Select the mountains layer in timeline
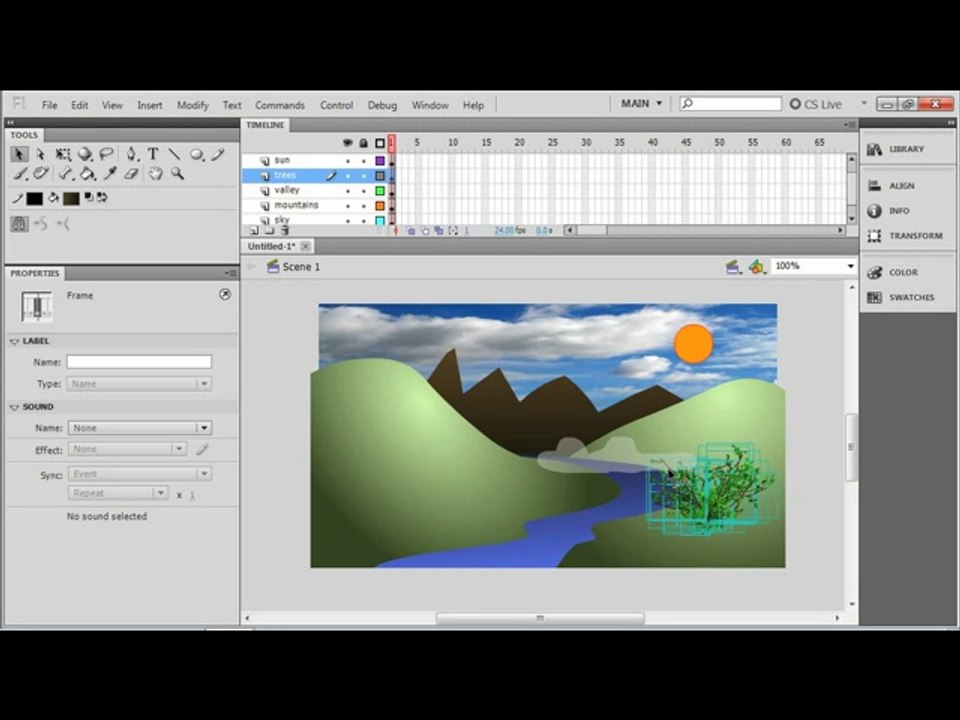 [296, 206]
